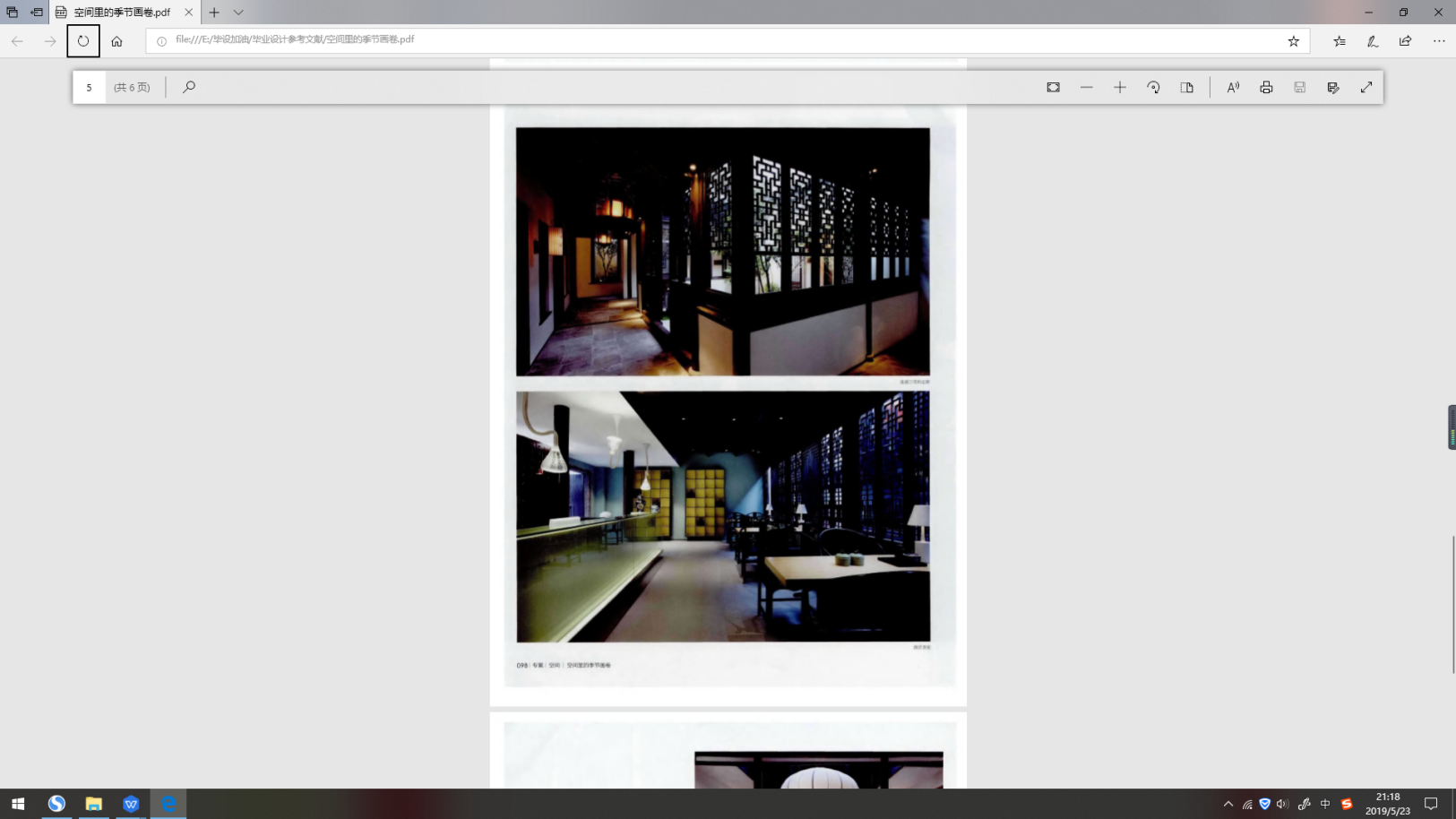Open File Explorer from taskbar

pyautogui.click(x=93, y=804)
